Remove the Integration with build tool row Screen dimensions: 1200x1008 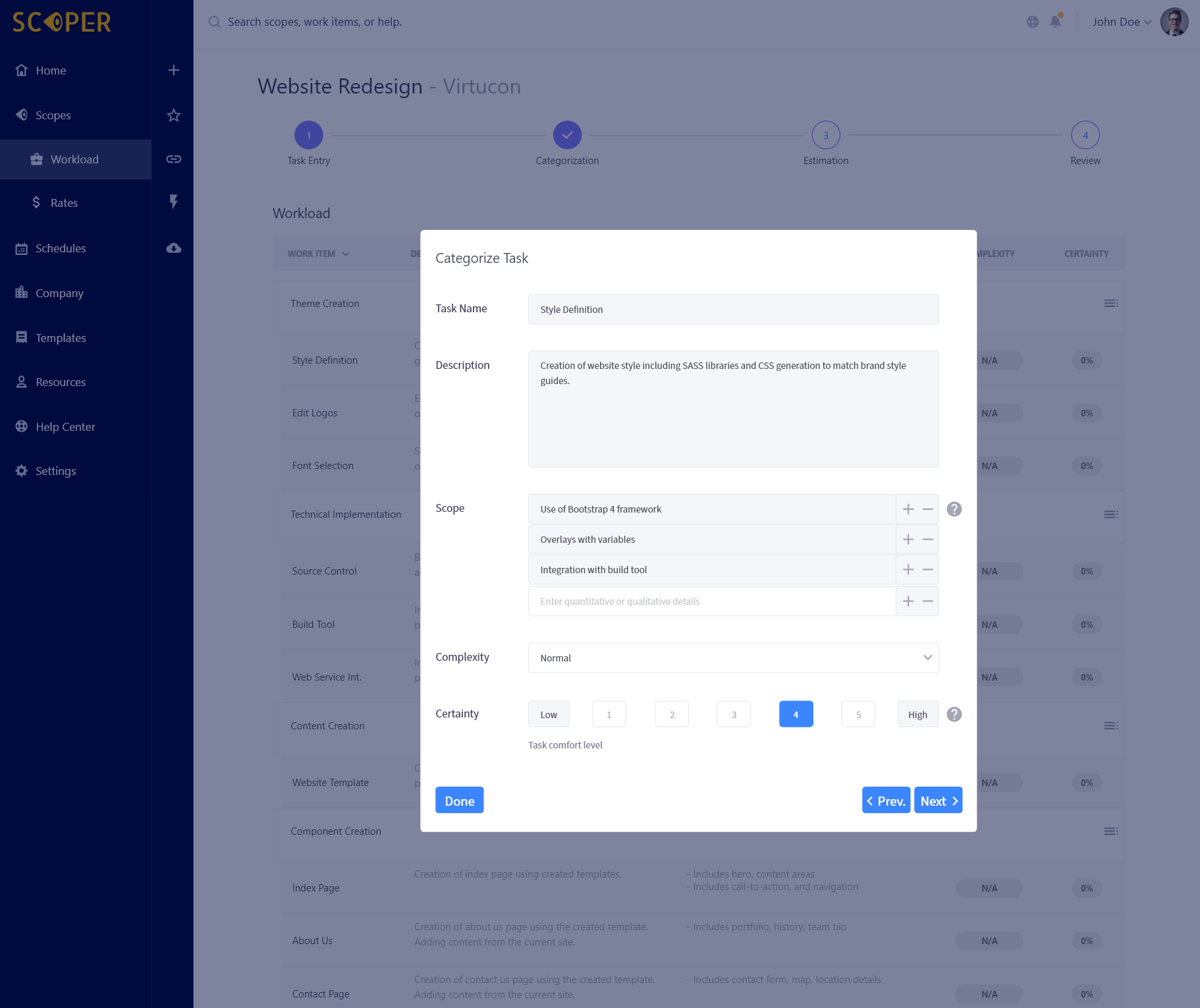(x=928, y=569)
